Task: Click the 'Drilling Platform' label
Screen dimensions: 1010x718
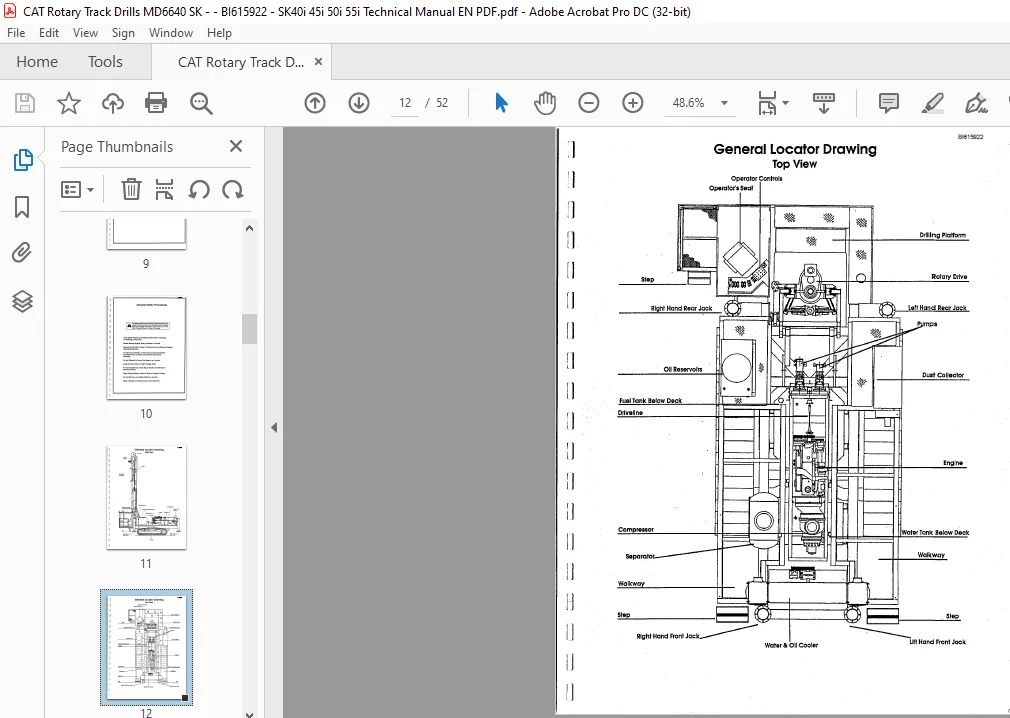Action: (942, 235)
